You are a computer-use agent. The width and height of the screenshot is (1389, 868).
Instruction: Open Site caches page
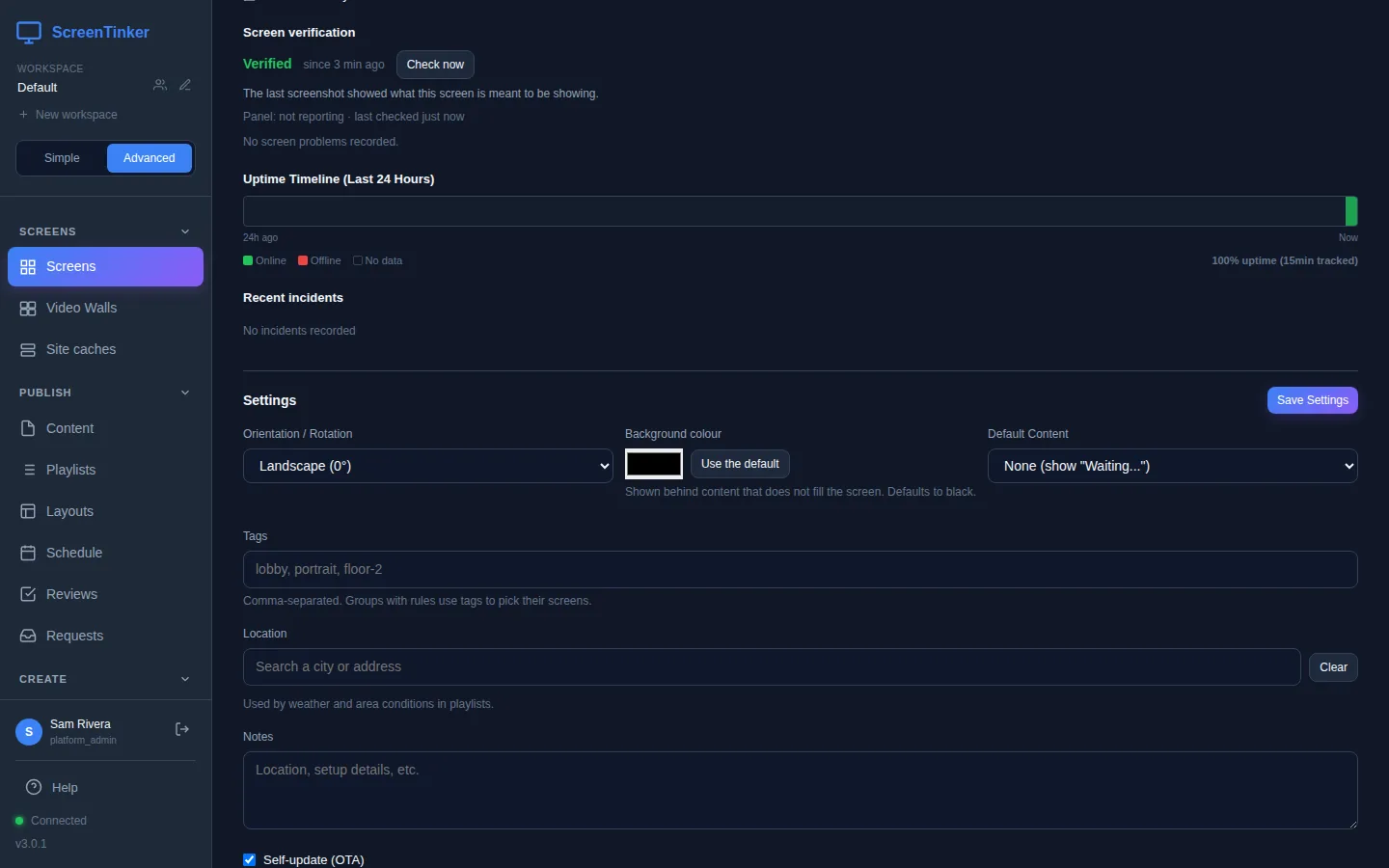coord(105,350)
